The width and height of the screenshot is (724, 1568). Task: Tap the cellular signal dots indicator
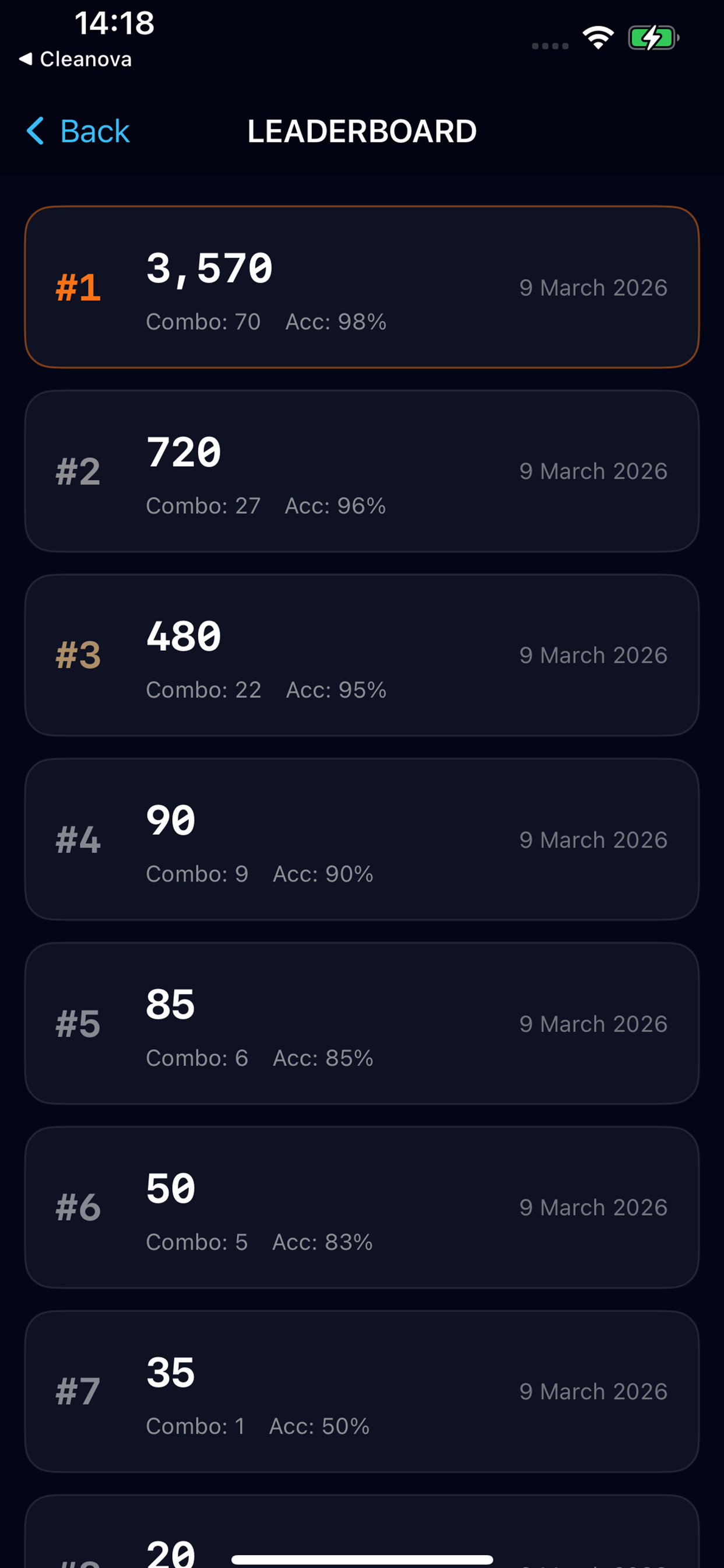[550, 45]
